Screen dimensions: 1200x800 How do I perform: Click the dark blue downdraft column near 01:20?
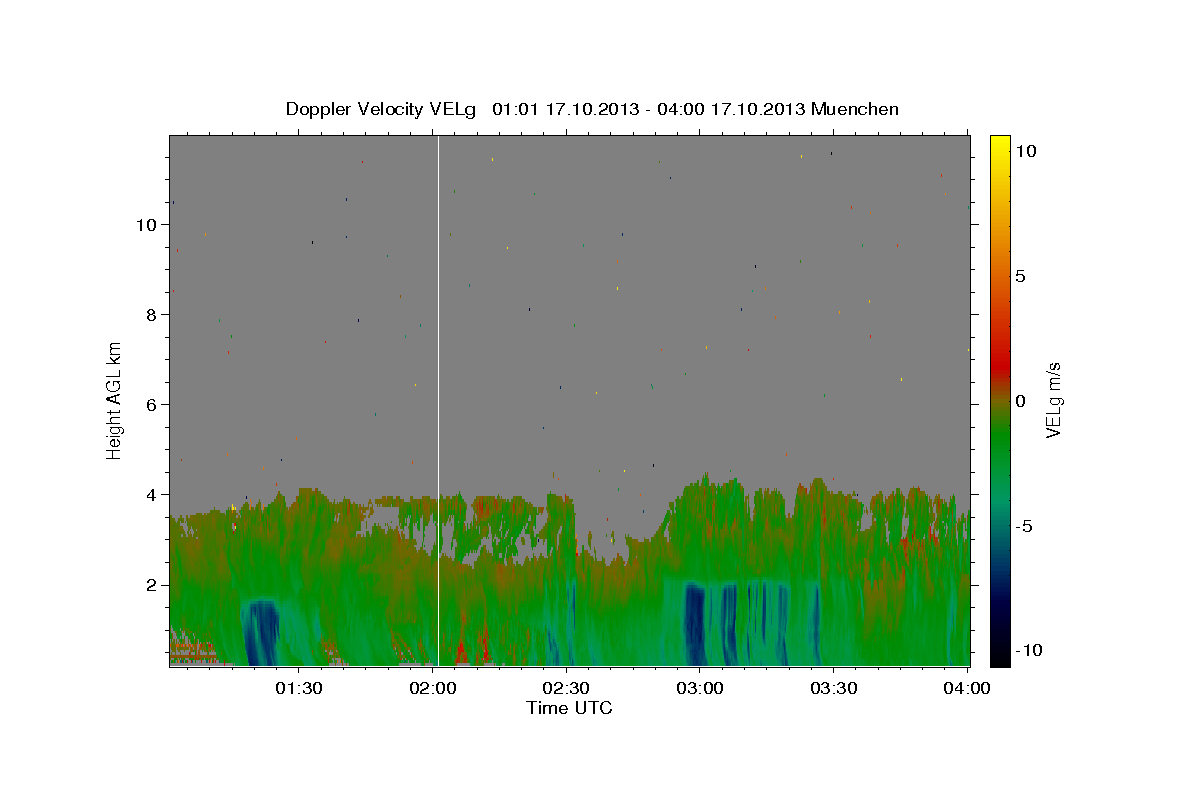pos(262,633)
